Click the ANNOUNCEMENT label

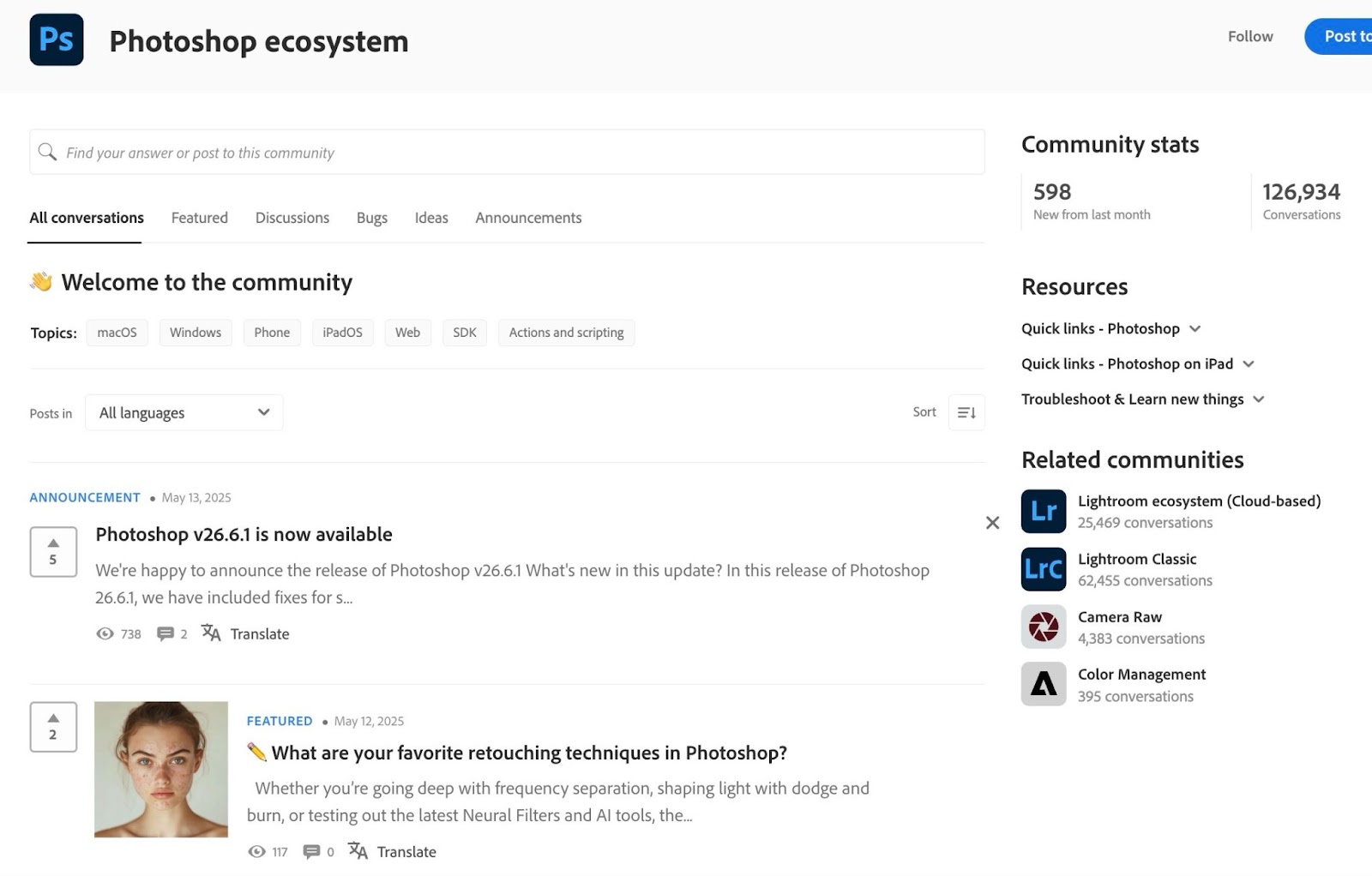[85, 497]
